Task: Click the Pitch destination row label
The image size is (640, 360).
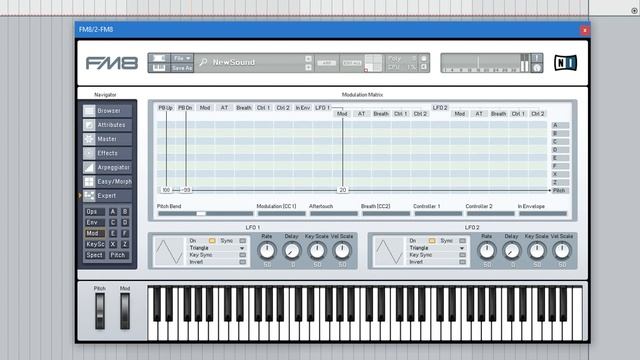Action: 559,191
